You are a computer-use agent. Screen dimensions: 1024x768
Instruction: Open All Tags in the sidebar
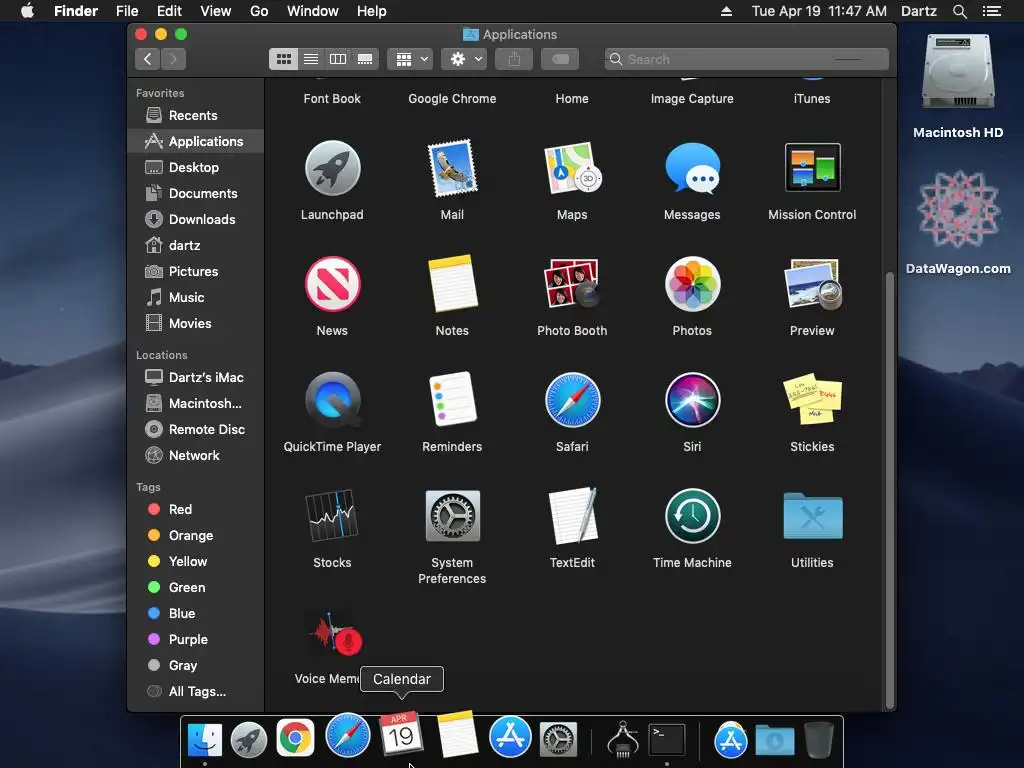pos(195,692)
